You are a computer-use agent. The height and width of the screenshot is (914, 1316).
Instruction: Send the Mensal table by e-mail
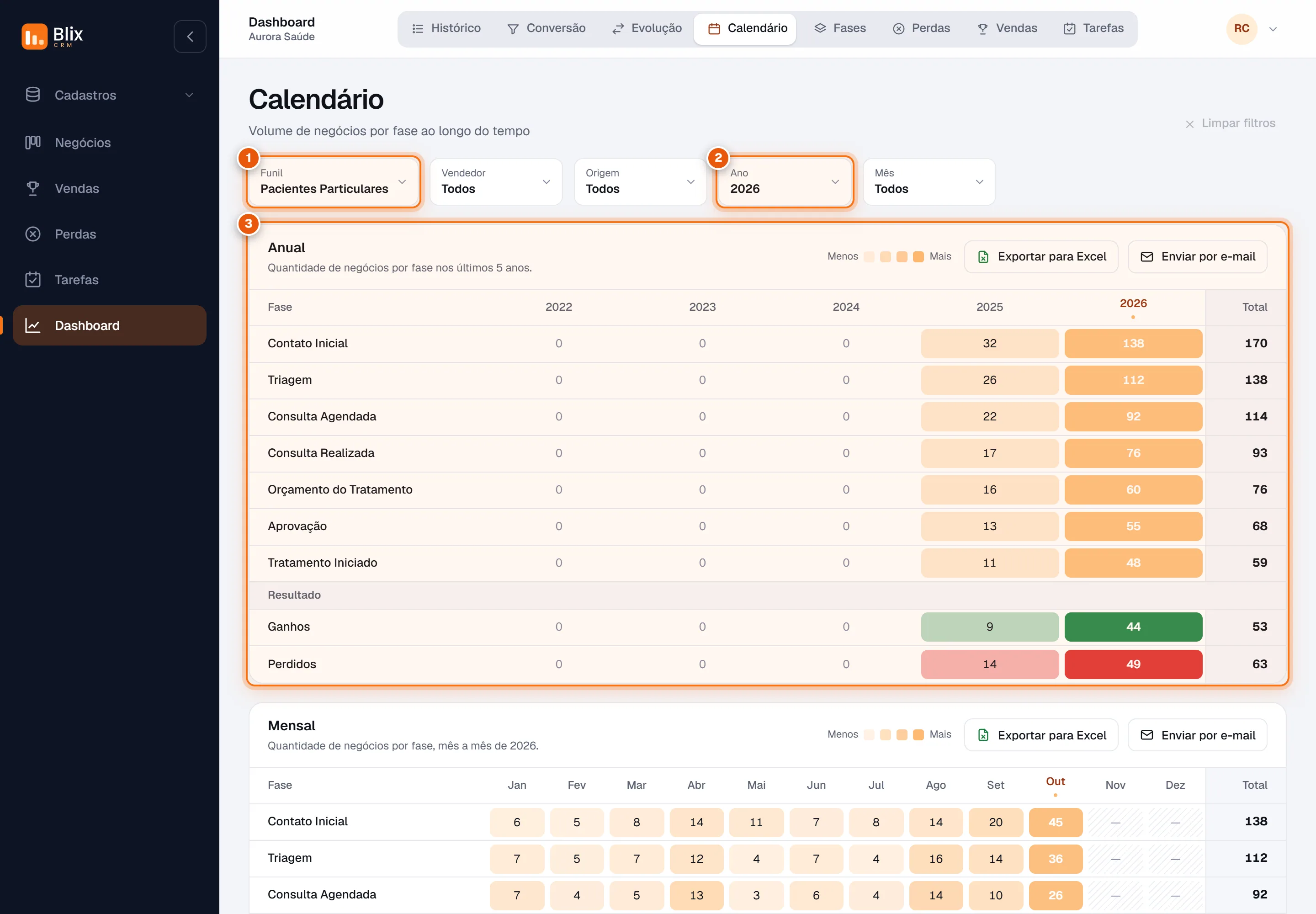pyautogui.click(x=1197, y=735)
